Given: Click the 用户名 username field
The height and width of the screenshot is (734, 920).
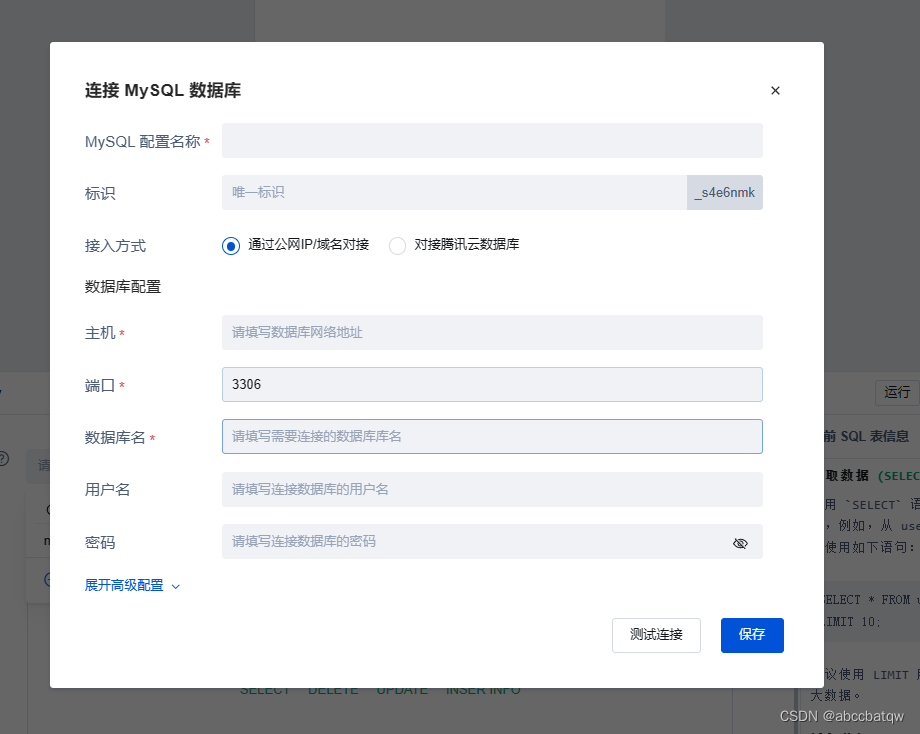Looking at the screenshot, I should tap(492, 489).
